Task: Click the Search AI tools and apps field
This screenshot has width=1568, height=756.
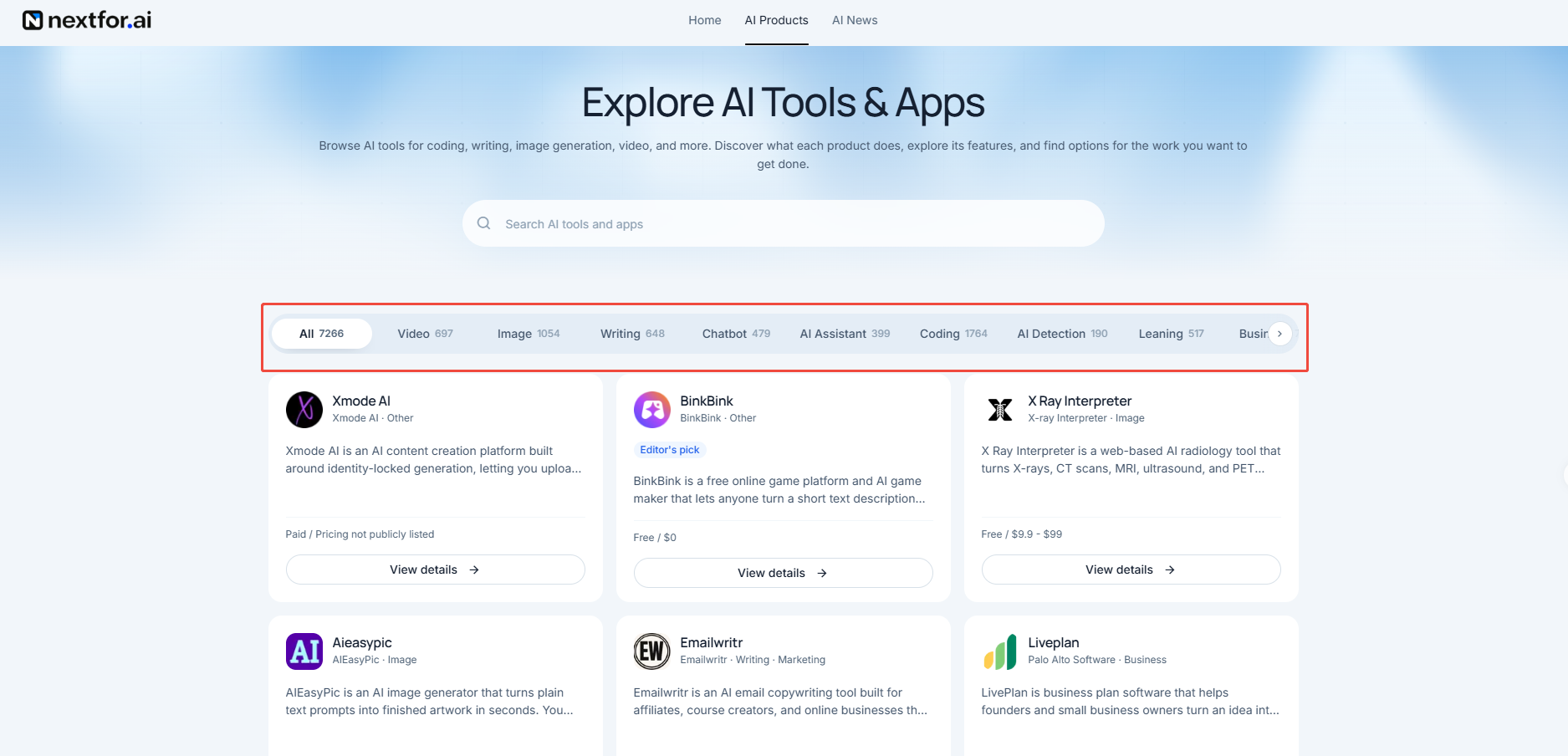Action: 784,223
